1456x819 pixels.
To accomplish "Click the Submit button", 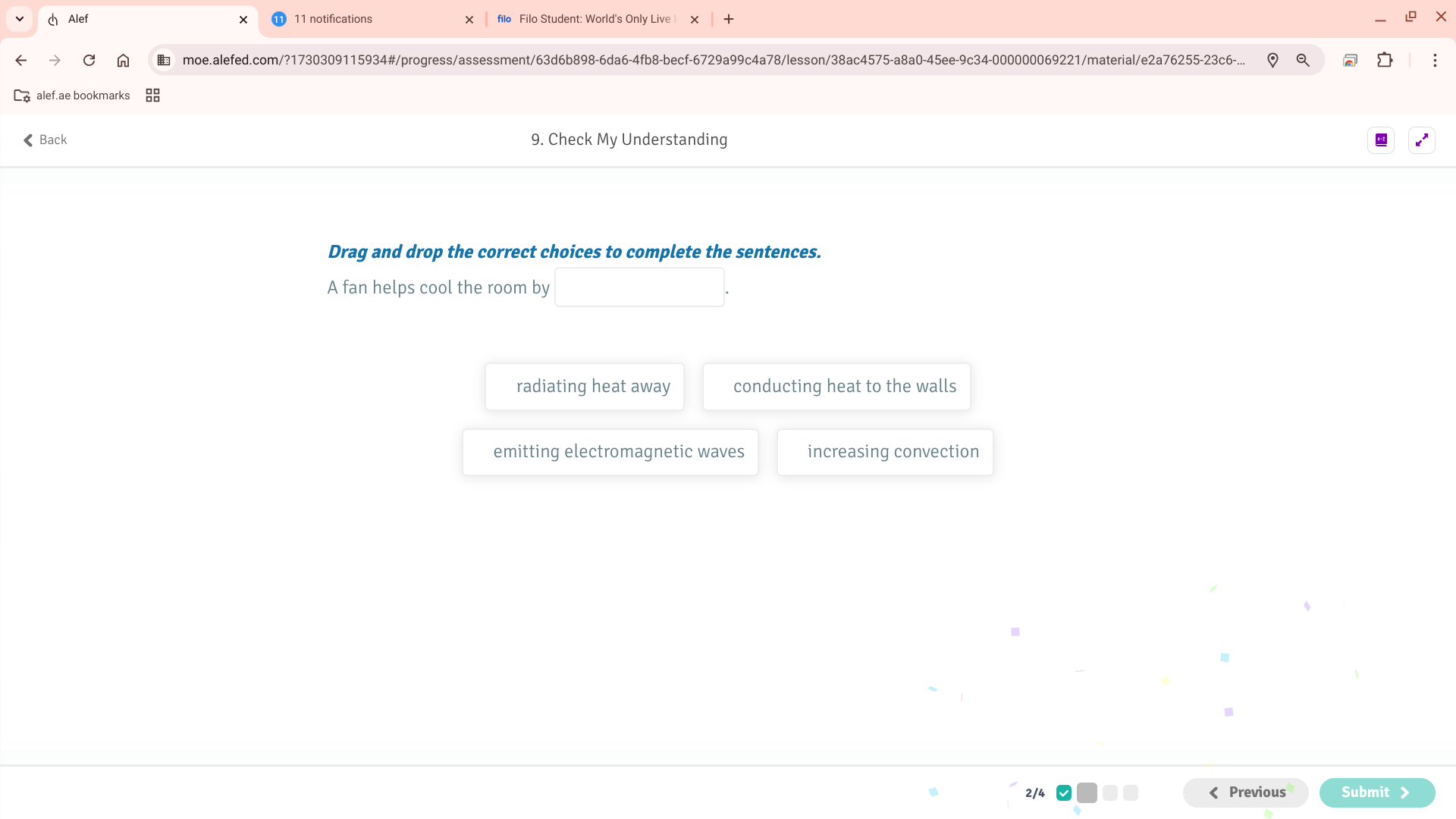I will coord(1376,792).
